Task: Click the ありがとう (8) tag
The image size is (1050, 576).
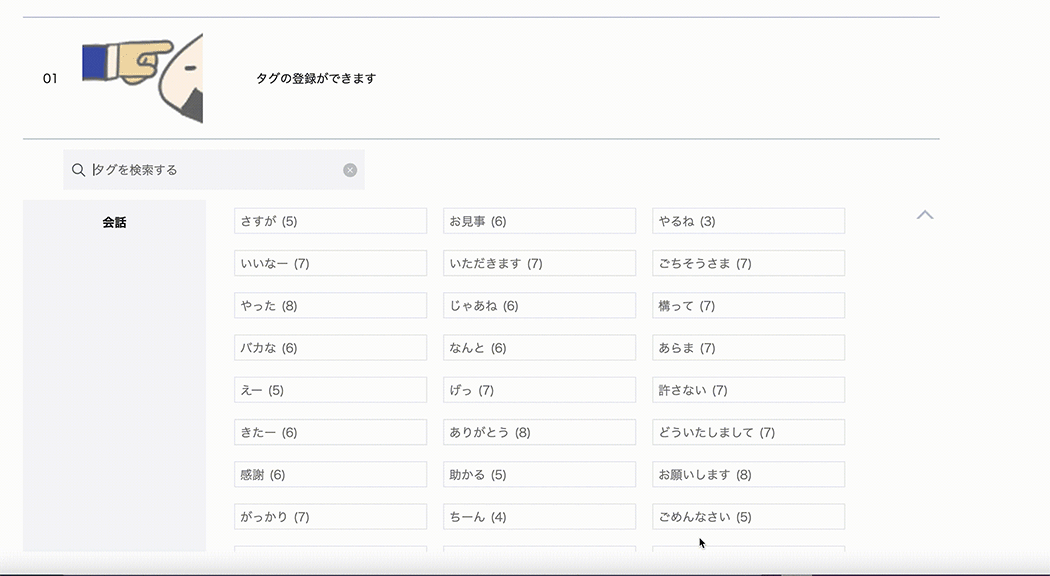Action: tap(539, 432)
